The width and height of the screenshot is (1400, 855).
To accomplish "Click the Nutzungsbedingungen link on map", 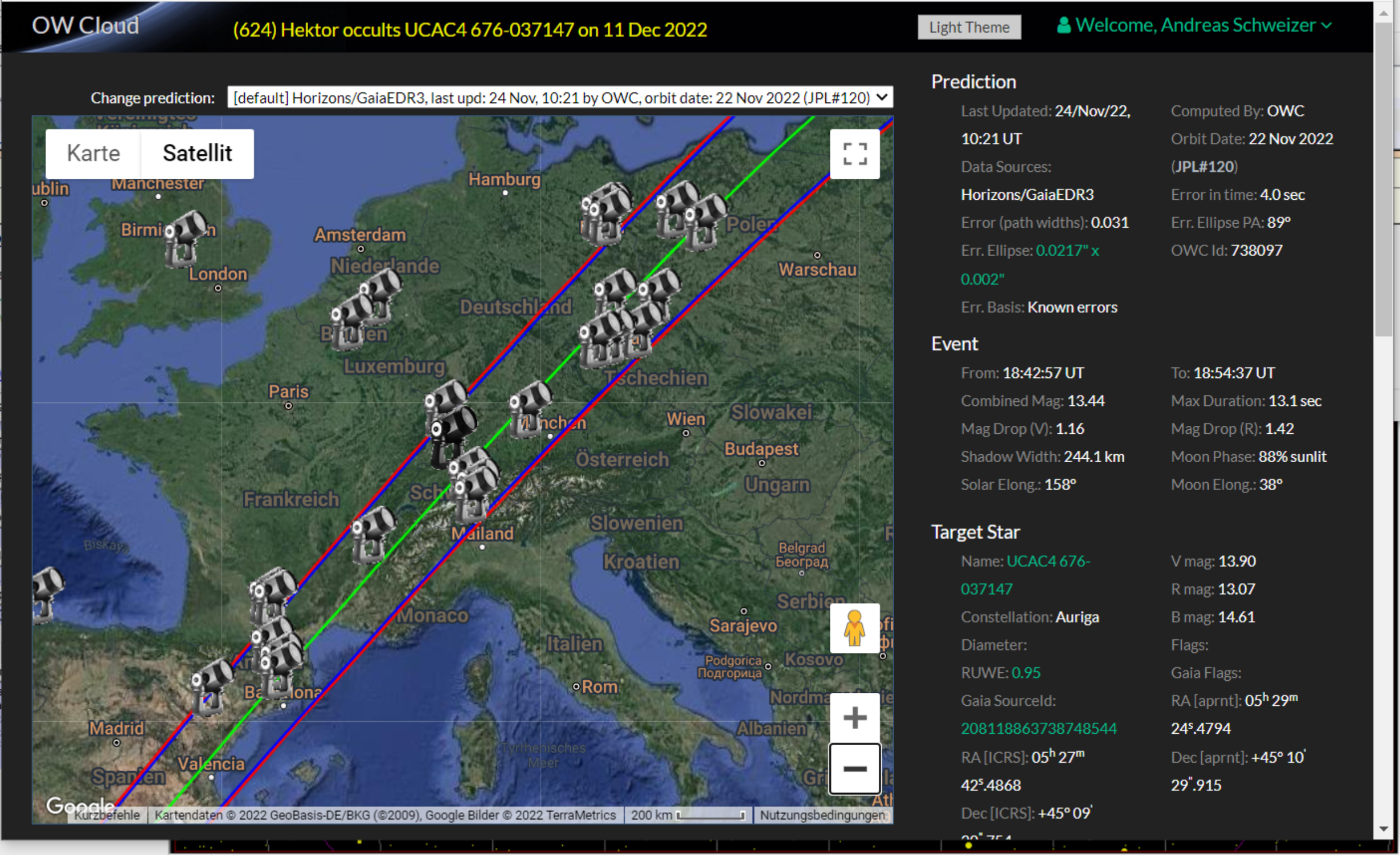I will [822, 815].
